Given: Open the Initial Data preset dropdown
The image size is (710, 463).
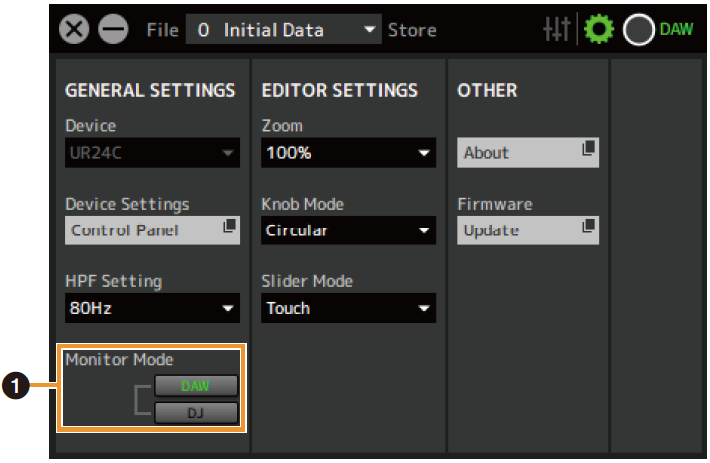Looking at the screenshot, I should [x=370, y=30].
